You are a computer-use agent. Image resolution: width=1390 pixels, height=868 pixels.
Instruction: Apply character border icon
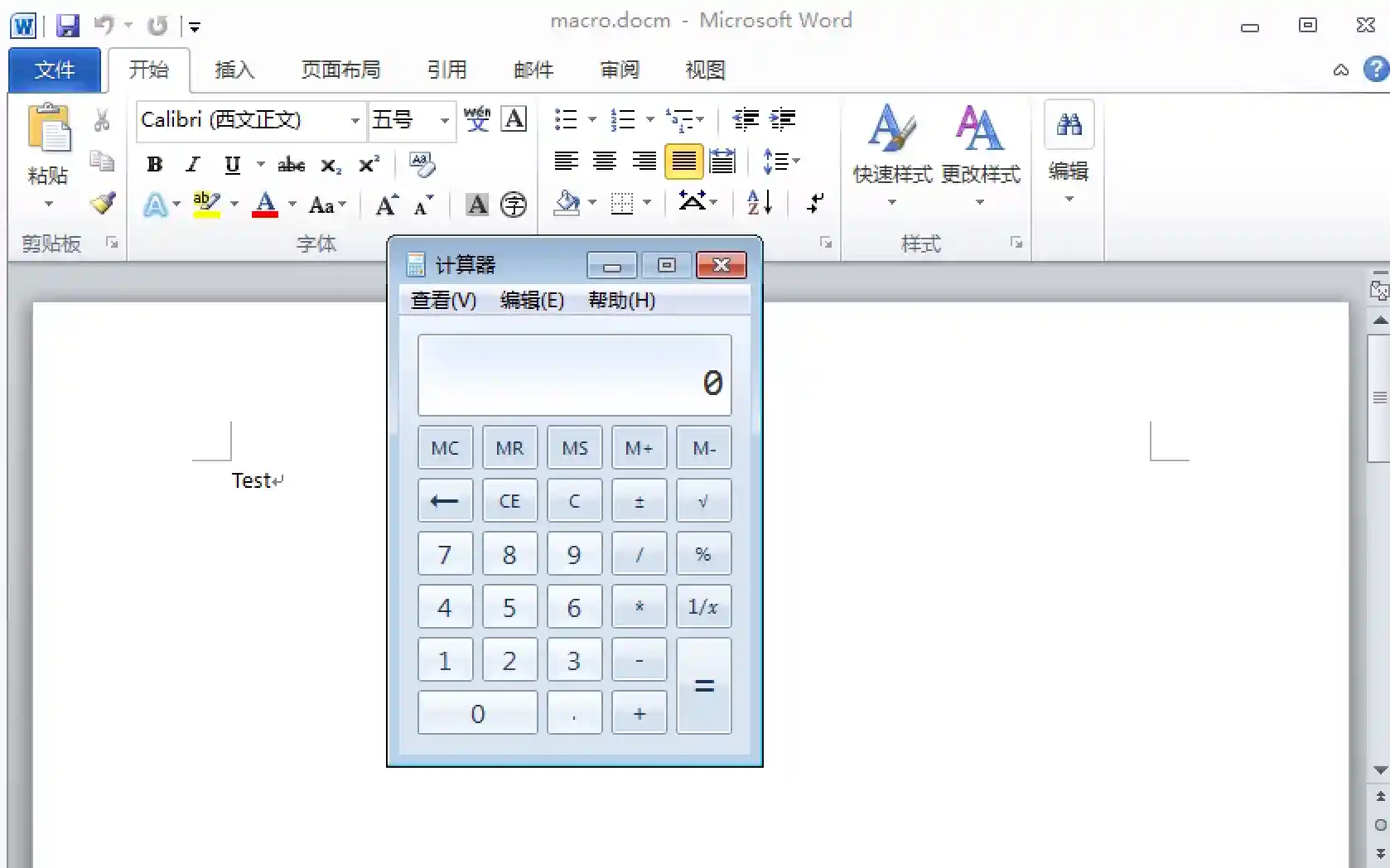514,120
